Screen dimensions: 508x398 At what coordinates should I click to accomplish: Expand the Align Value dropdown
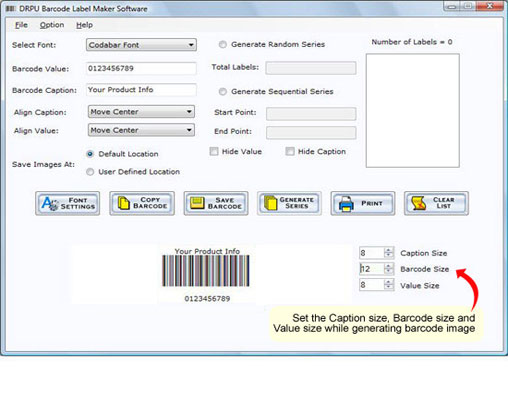click(x=141, y=130)
